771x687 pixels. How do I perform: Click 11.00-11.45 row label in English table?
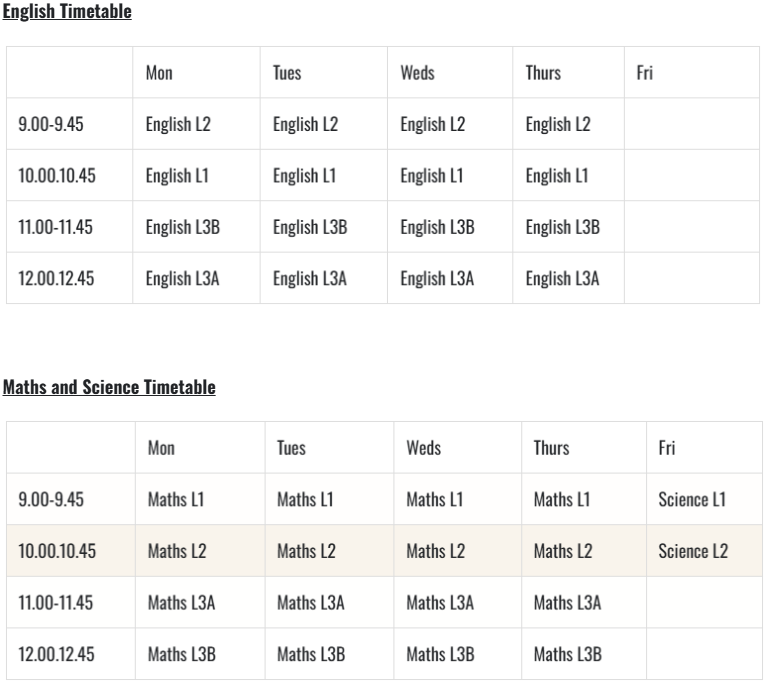(55, 227)
